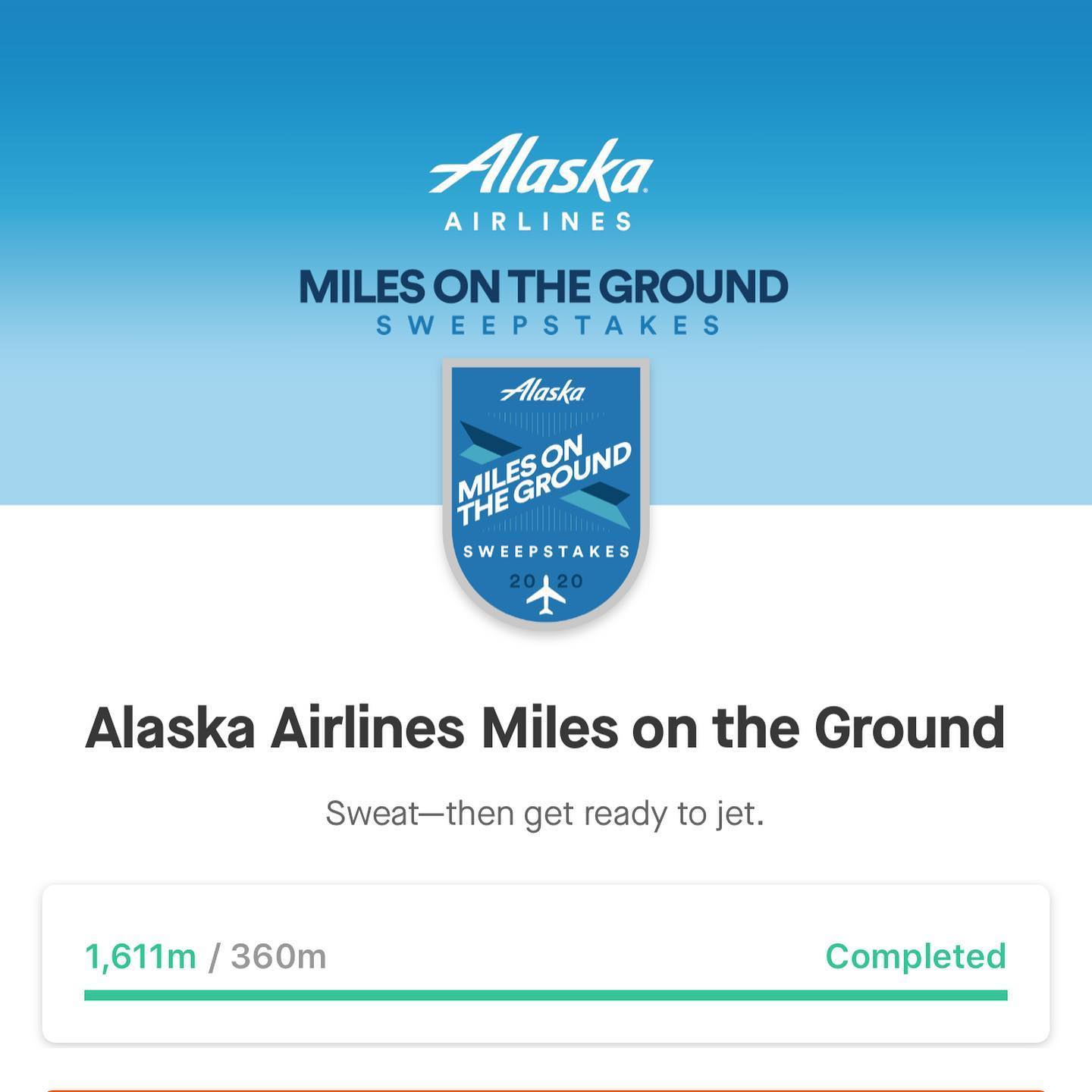Click "SWEEPSTAKES" text inside the badge
Image resolution: width=1092 pixels, height=1092 pixels.
click(x=546, y=551)
